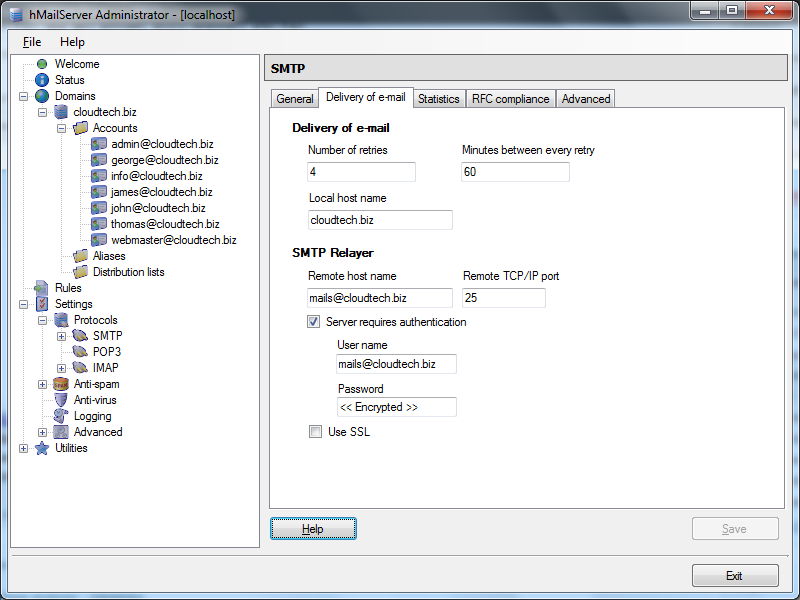Select the 'Rules' tree label
Screen dimensions: 800x600
[x=68, y=288]
